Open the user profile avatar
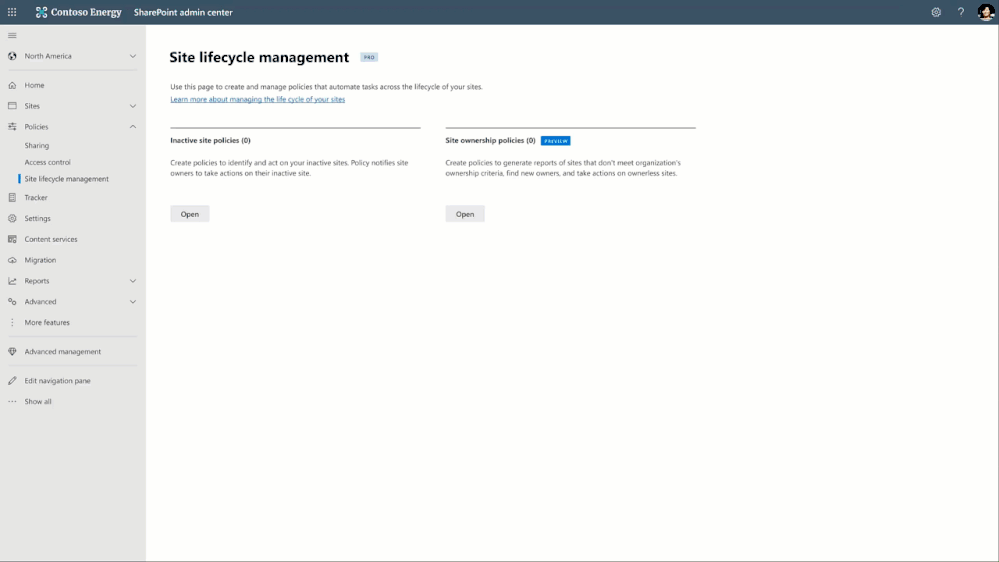This screenshot has width=999, height=562. [x=986, y=12]
